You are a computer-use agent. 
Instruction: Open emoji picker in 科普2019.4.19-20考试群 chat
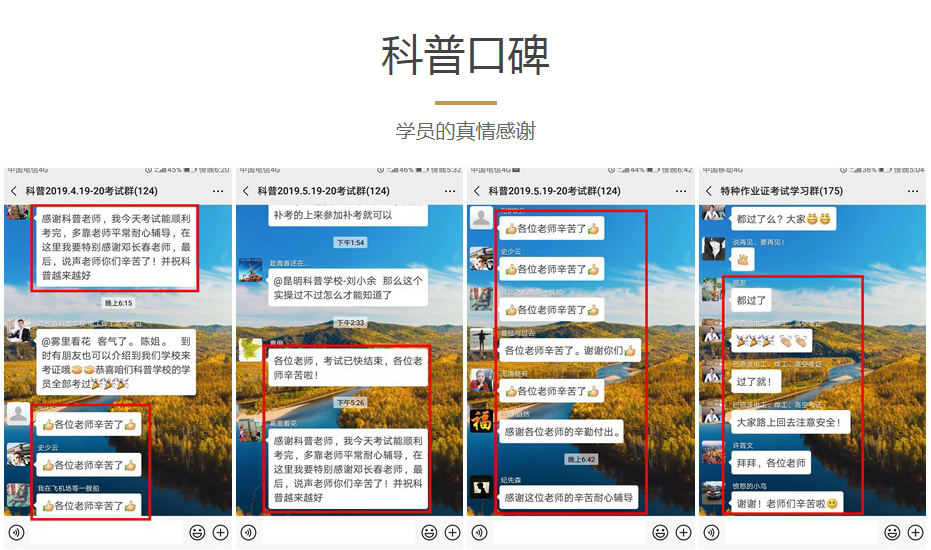click(x=197, y=533)
